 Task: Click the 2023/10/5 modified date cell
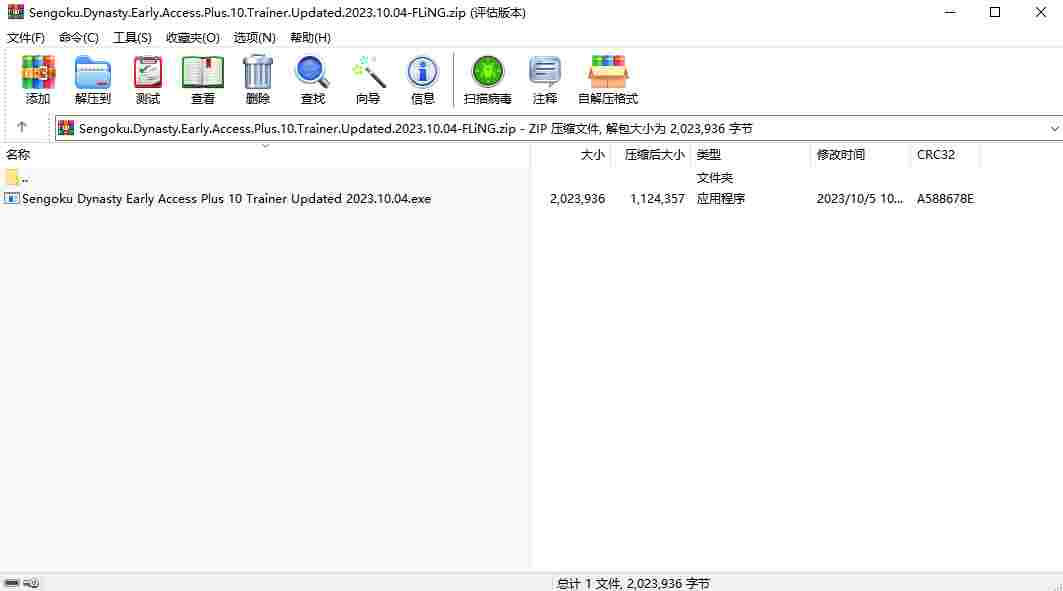point(860,199)
